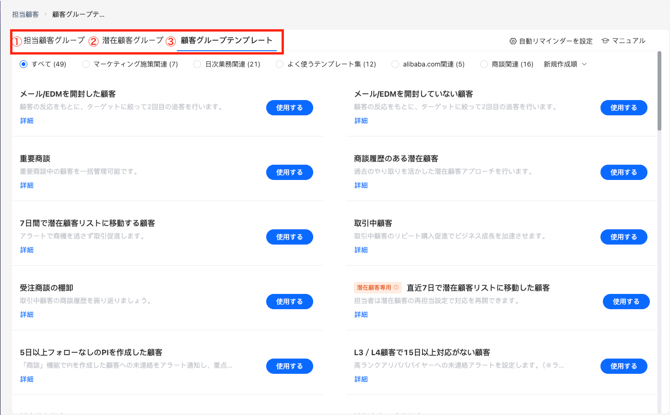Click the 自動リマインダーを設定 gear icon
Viewport: 670px width, 415px height.
click(513, 41)
